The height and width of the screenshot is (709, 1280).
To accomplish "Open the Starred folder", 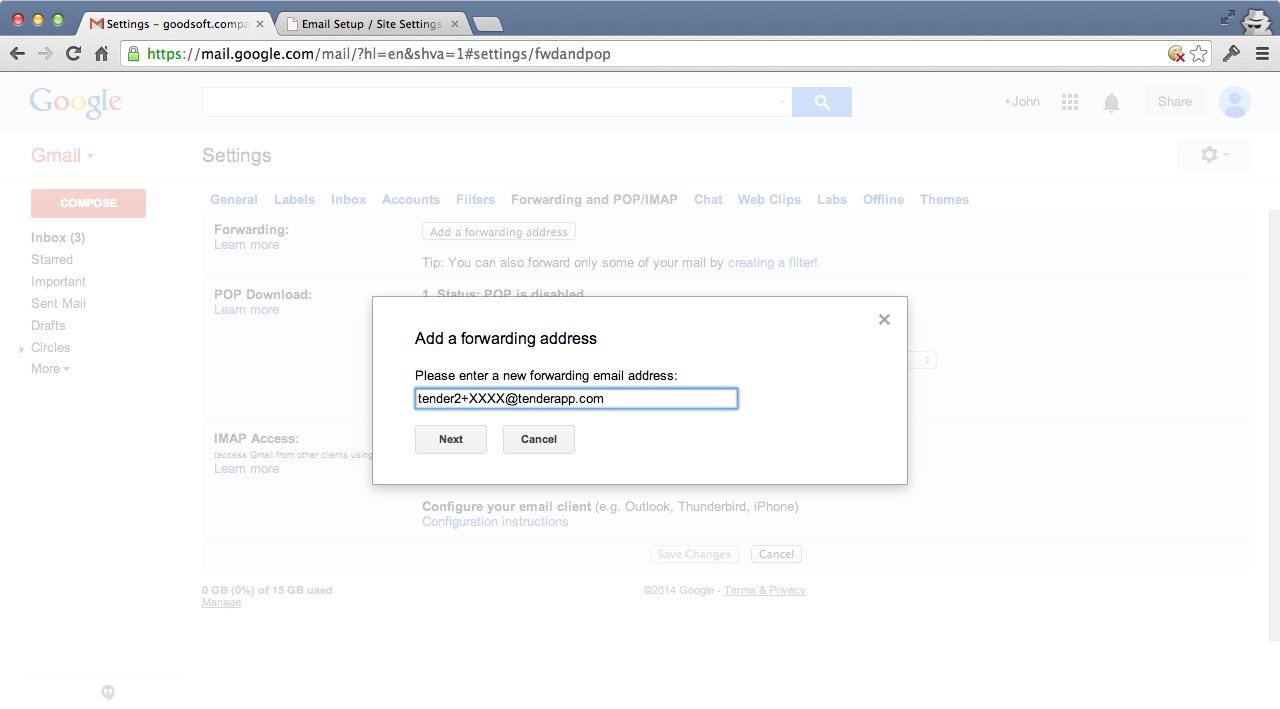I will pos(52,260).
